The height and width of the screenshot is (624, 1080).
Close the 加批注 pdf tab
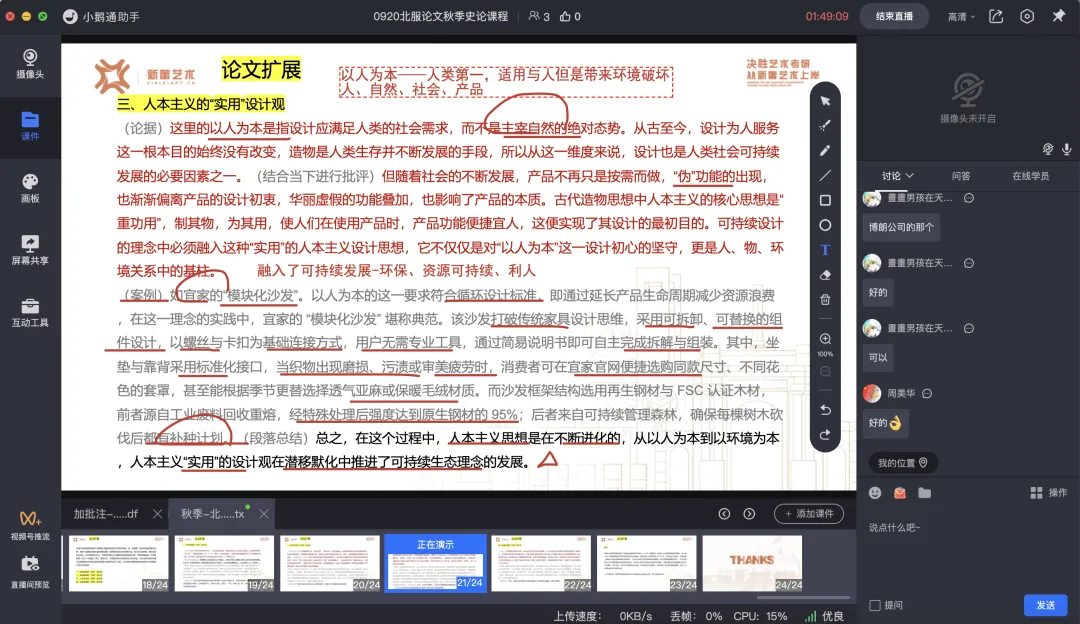tap(157, 514)
